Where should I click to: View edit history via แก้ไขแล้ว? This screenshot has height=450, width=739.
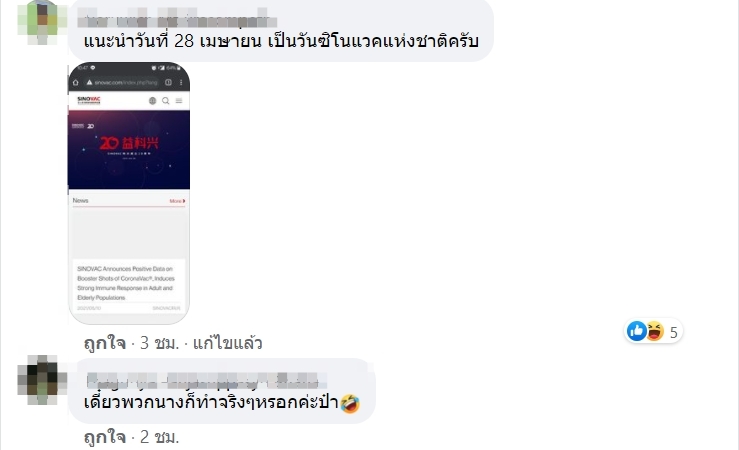point(228,343)
